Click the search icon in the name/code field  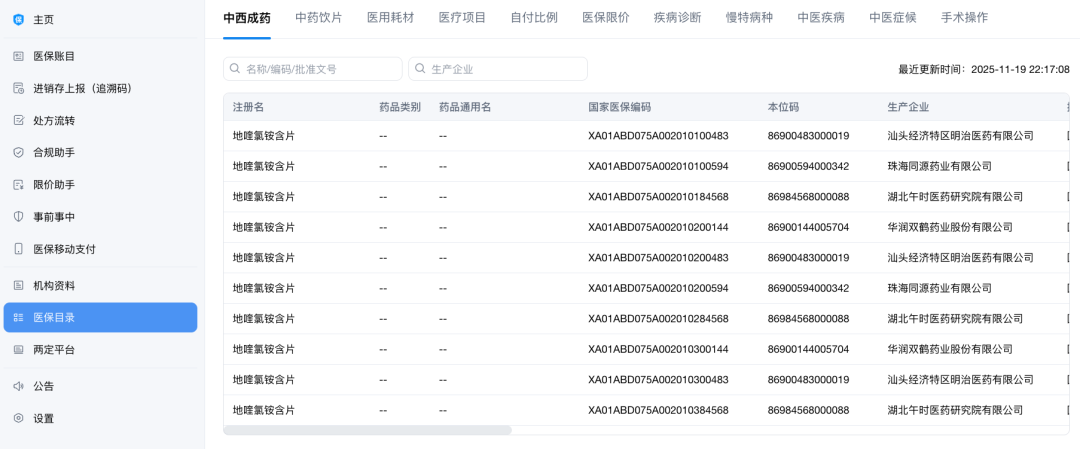coord(236,69)
